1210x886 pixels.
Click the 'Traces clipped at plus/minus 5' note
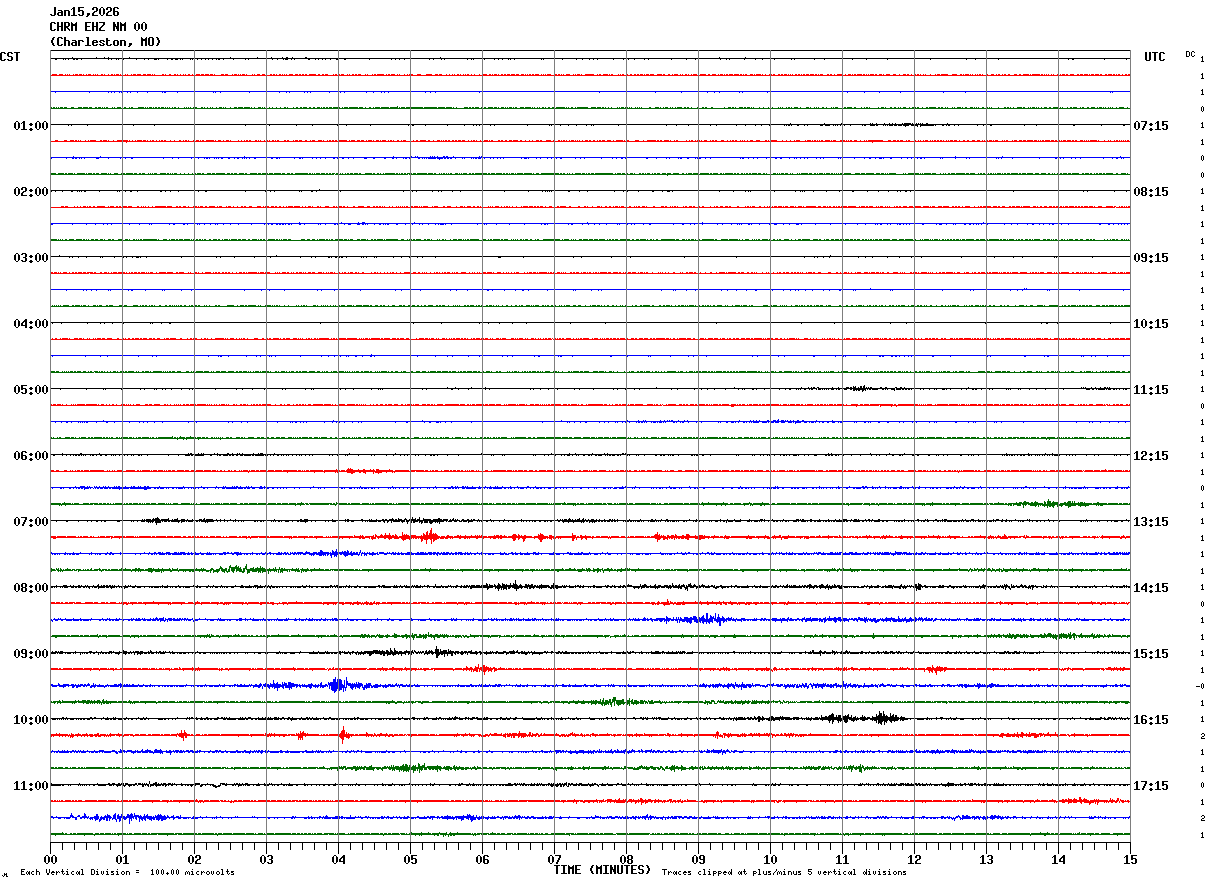click(785, 873)
